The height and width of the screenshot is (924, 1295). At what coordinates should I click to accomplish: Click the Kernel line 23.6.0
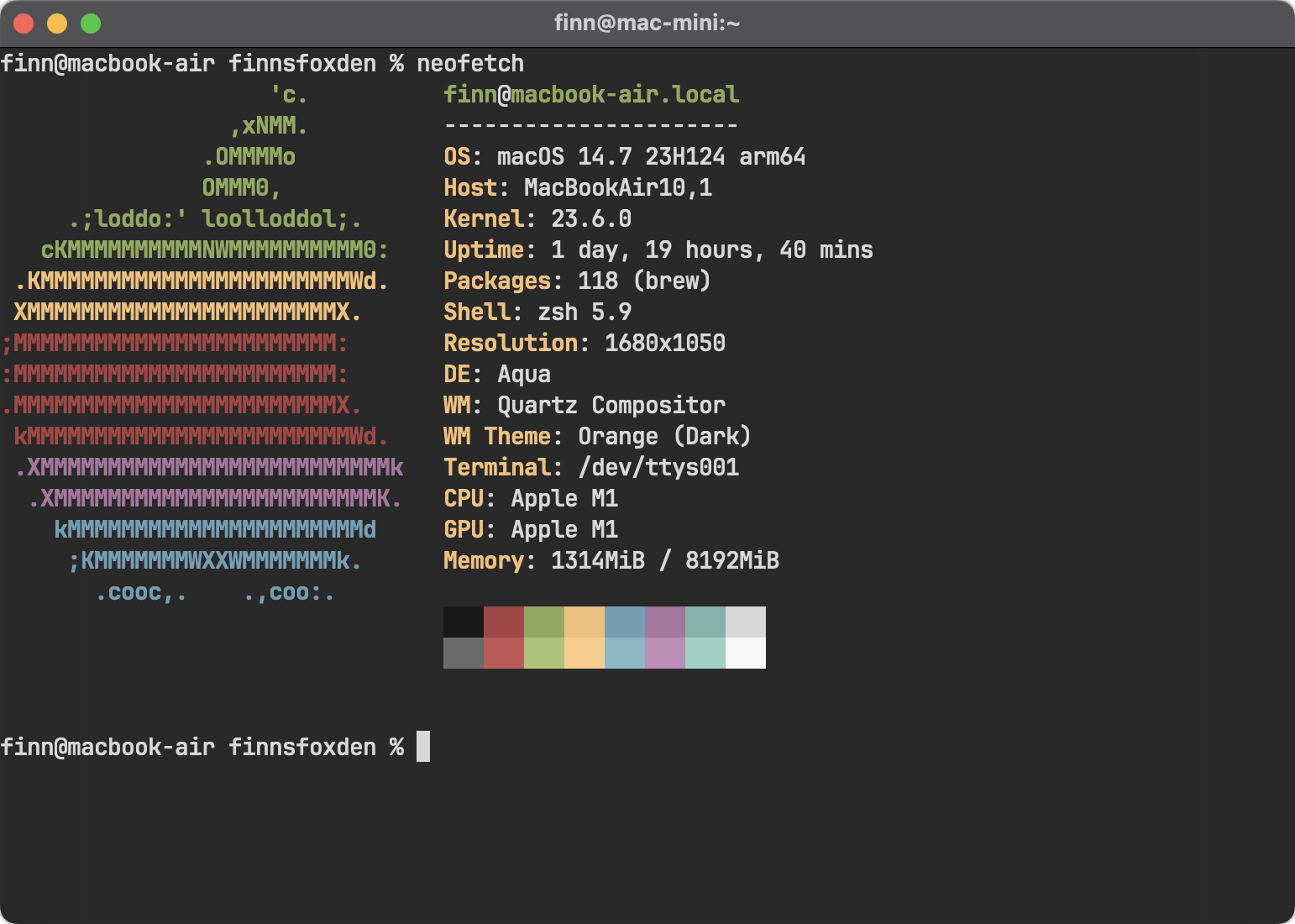pyautogui.click(x=537, y=218)
